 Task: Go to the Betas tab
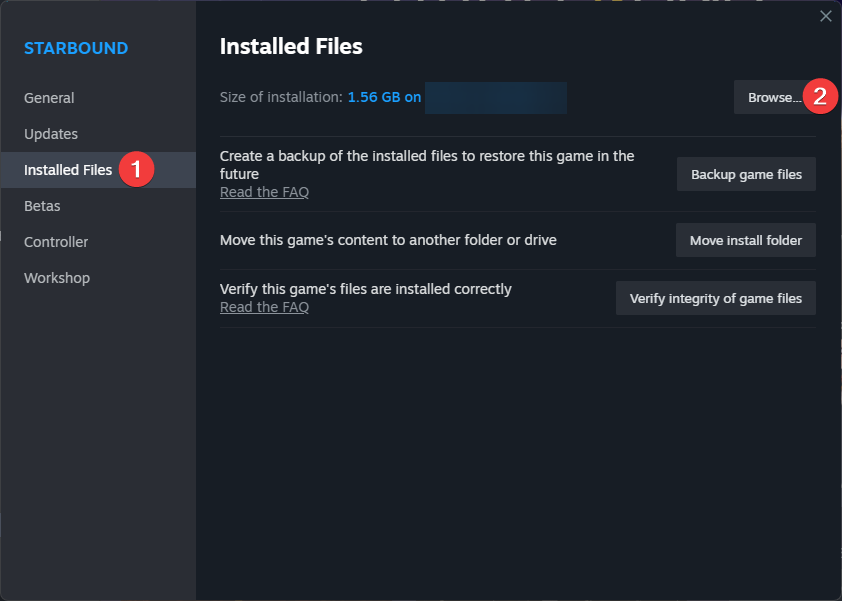coord(42,206)
